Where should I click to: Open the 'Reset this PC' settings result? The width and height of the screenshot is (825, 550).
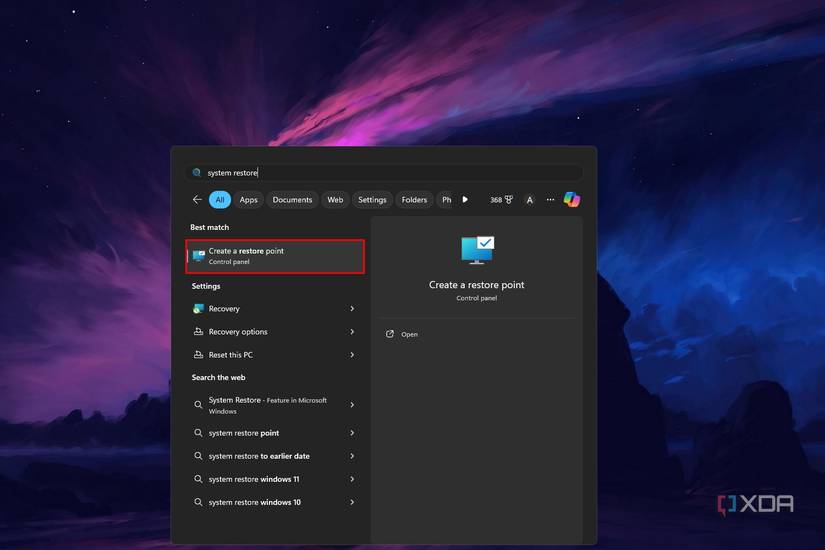275,355
